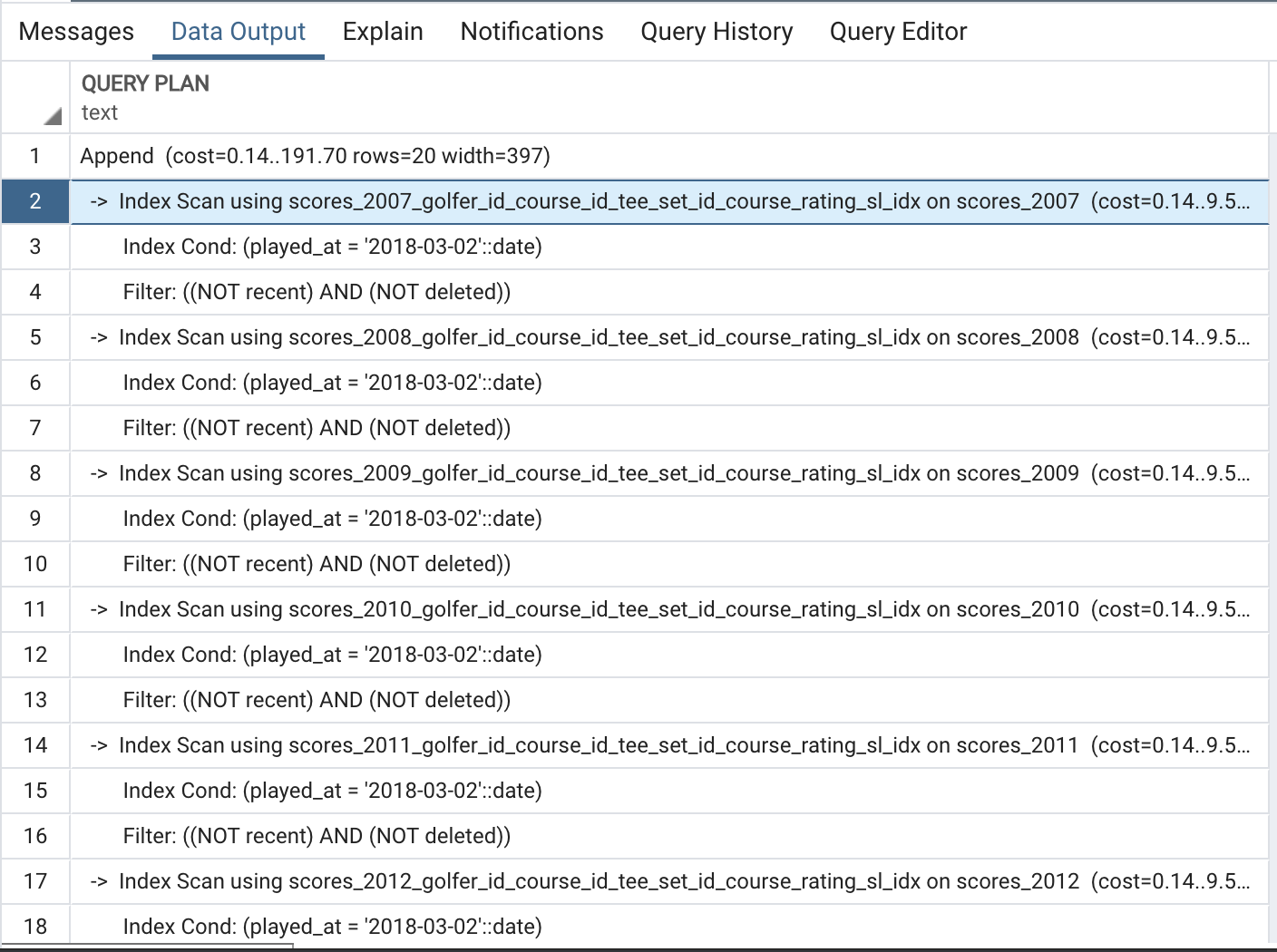The height and width of the screenshot is (952, 1277).
Task: Select row number 1 header
Action: (35, 156)
